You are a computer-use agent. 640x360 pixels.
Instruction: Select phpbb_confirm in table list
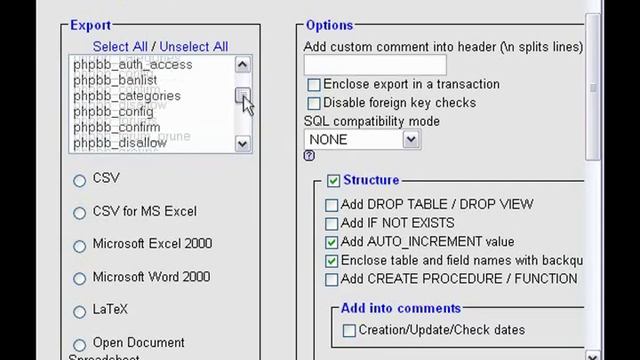click(117, 127)
